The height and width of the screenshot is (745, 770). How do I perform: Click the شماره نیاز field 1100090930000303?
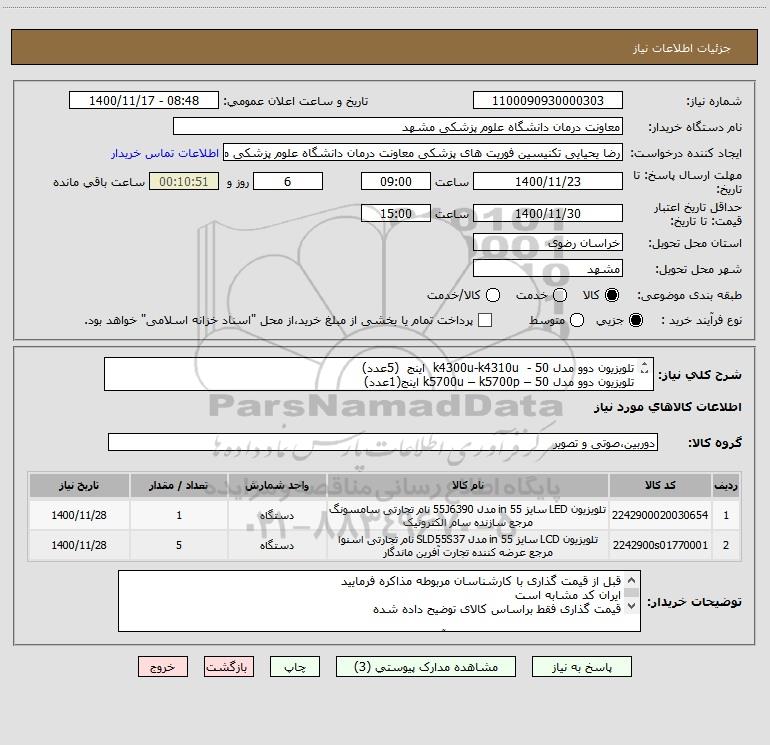coord(548,101)
